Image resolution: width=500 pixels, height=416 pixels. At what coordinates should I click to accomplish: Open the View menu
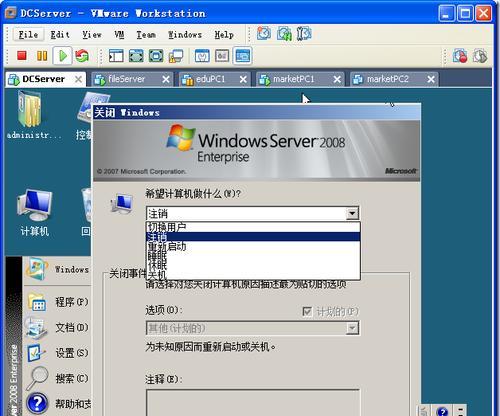[92, 34]
